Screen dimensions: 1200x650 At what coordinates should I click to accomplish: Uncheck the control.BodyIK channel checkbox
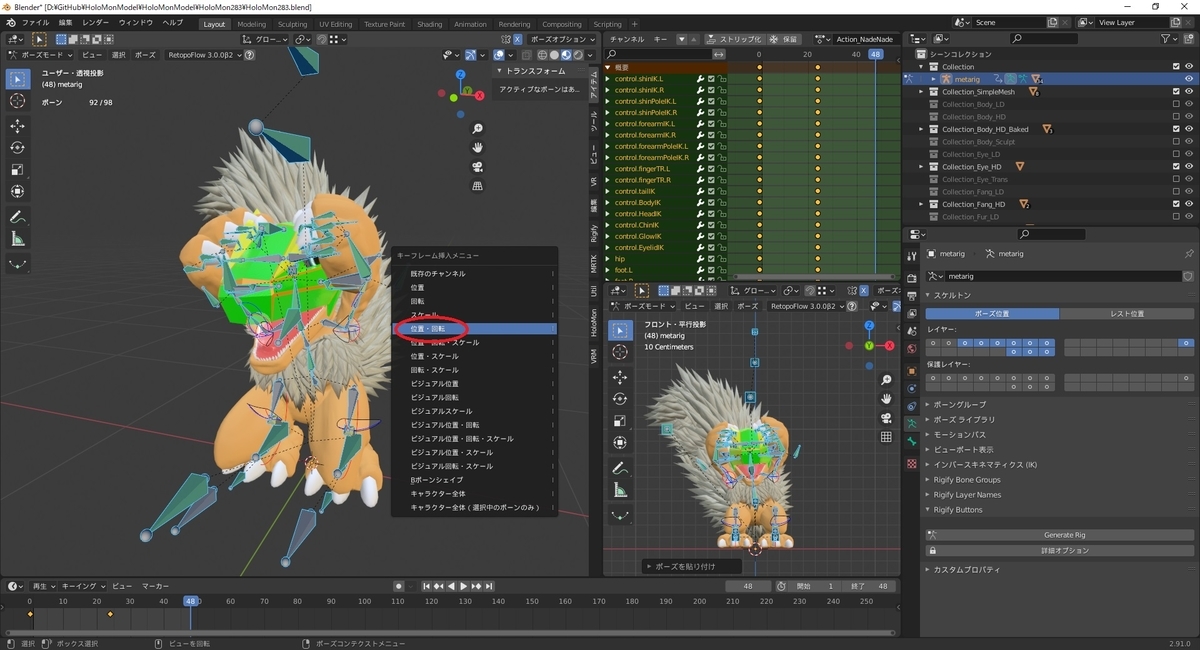point(712,202)
